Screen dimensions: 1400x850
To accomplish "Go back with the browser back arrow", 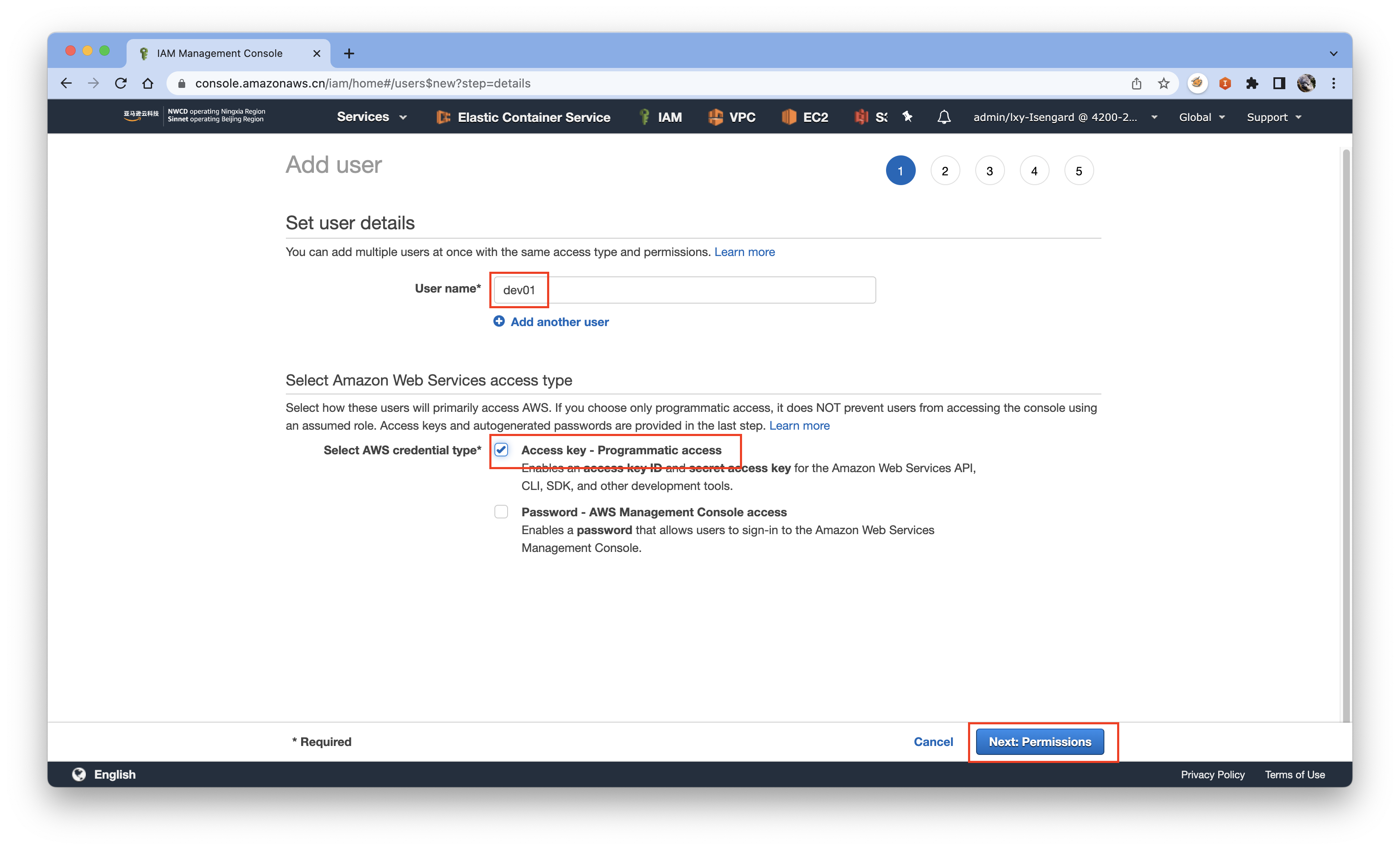I will tap(66, 84).
